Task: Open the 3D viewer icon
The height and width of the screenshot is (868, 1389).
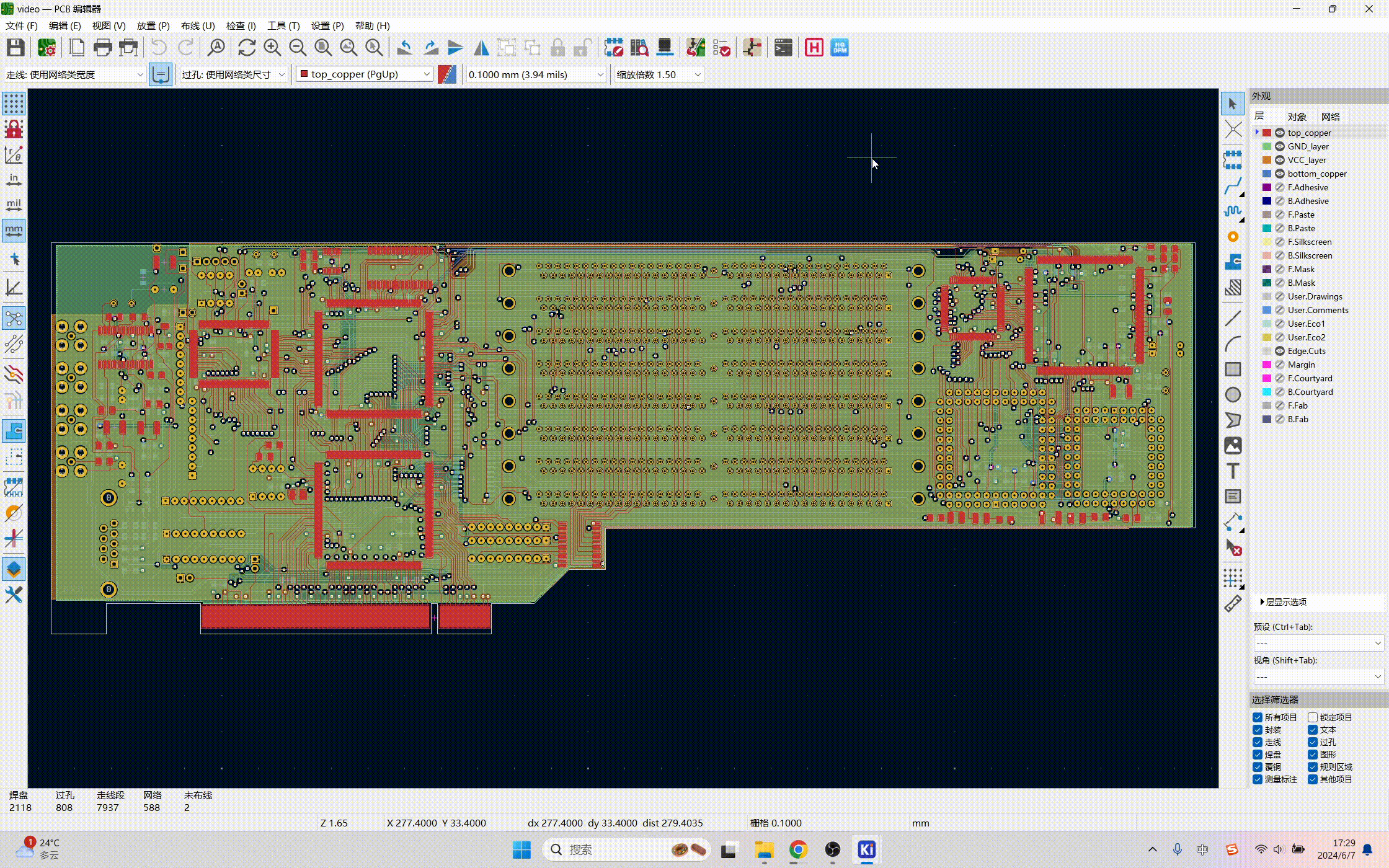Action: pos(664,48)
